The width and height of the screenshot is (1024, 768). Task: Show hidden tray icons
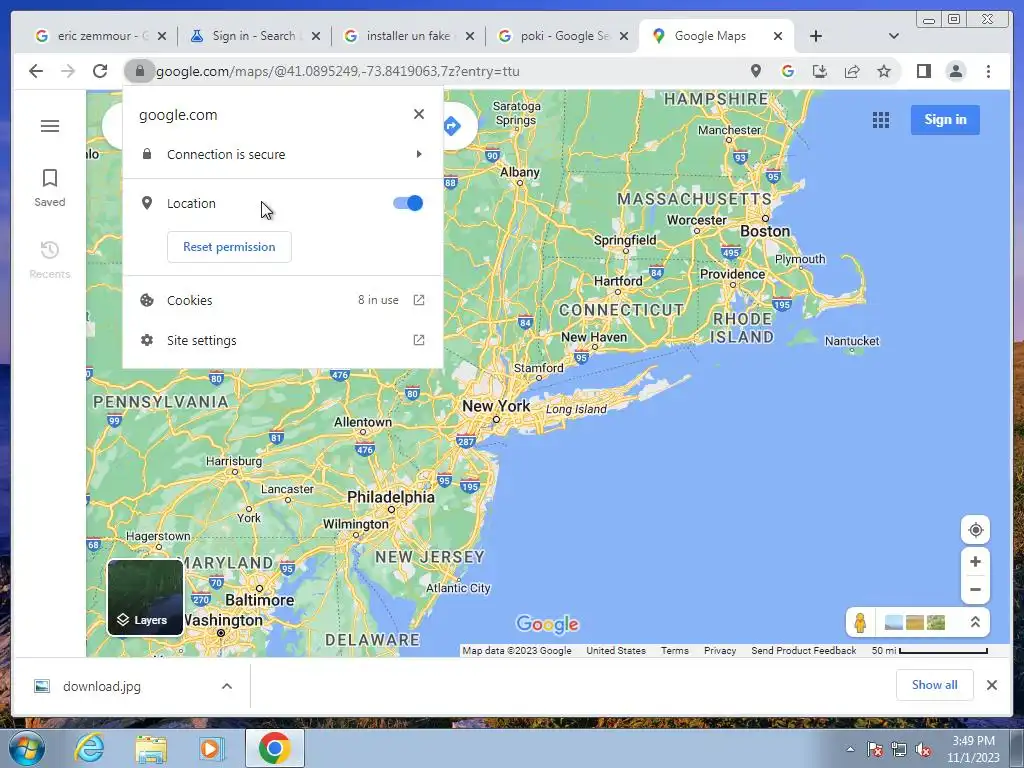[x=850, y=749]
